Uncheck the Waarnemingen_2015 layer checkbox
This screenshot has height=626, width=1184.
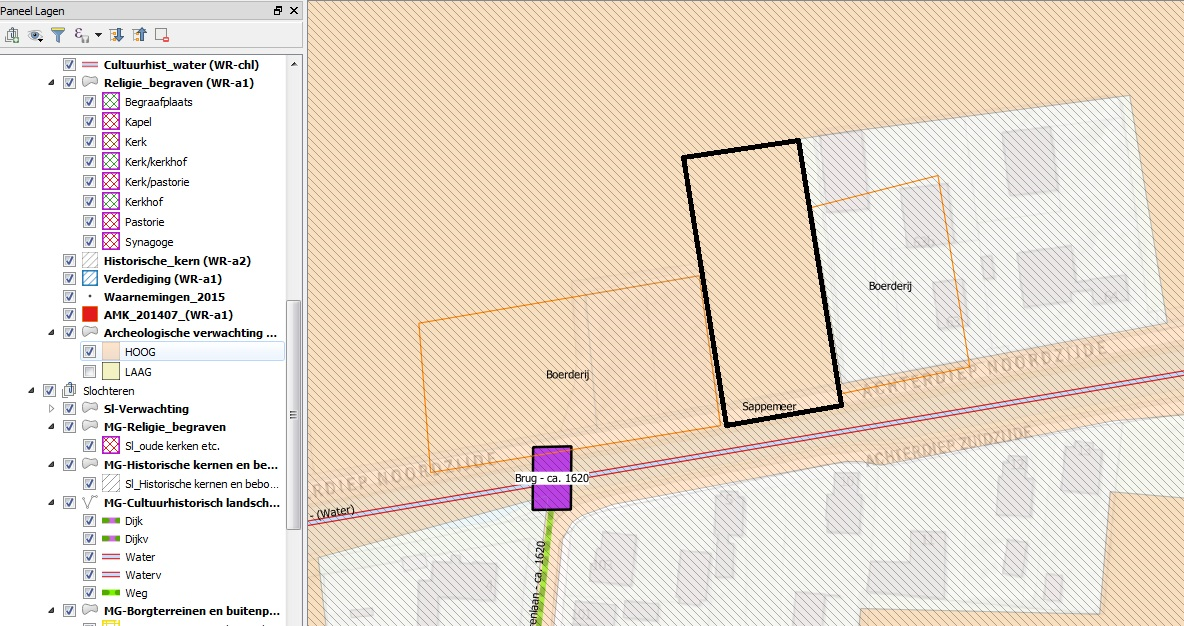click(x=69, y=297)
